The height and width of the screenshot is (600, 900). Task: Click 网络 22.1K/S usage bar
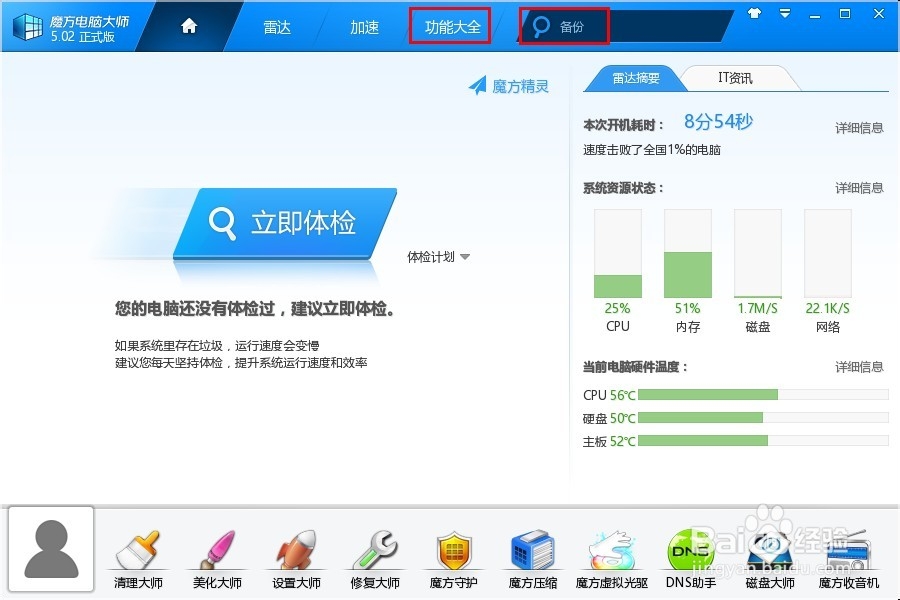(828, 253)
